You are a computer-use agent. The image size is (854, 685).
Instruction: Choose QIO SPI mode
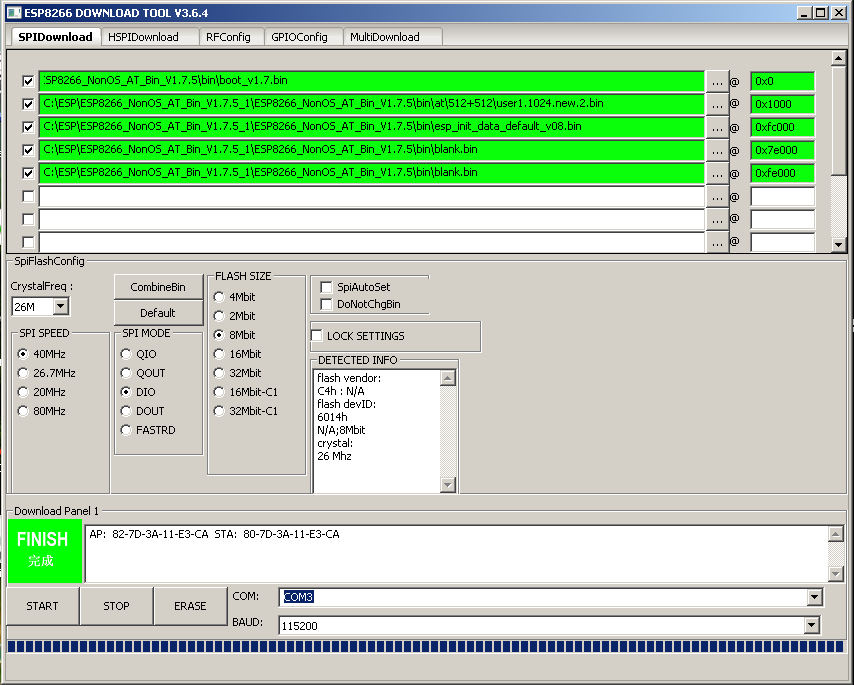126,354
